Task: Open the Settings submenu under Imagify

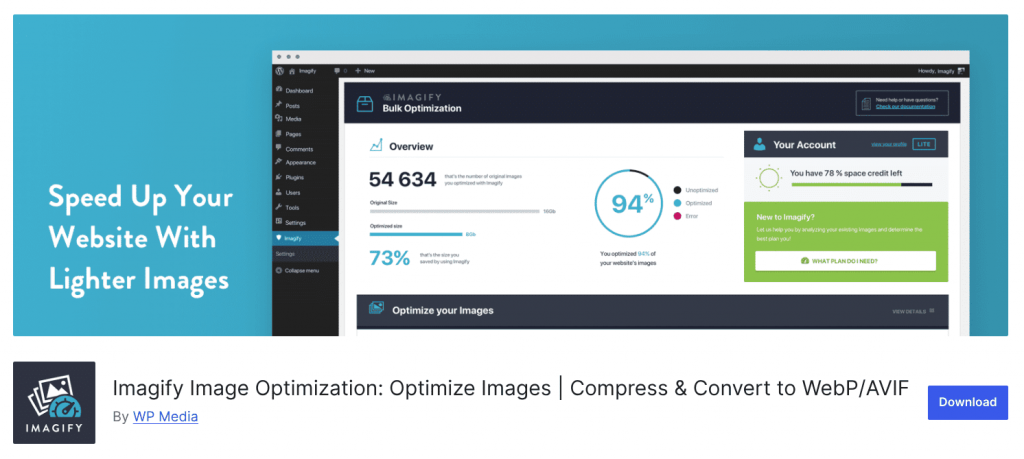Action: [x=285, y=253]
